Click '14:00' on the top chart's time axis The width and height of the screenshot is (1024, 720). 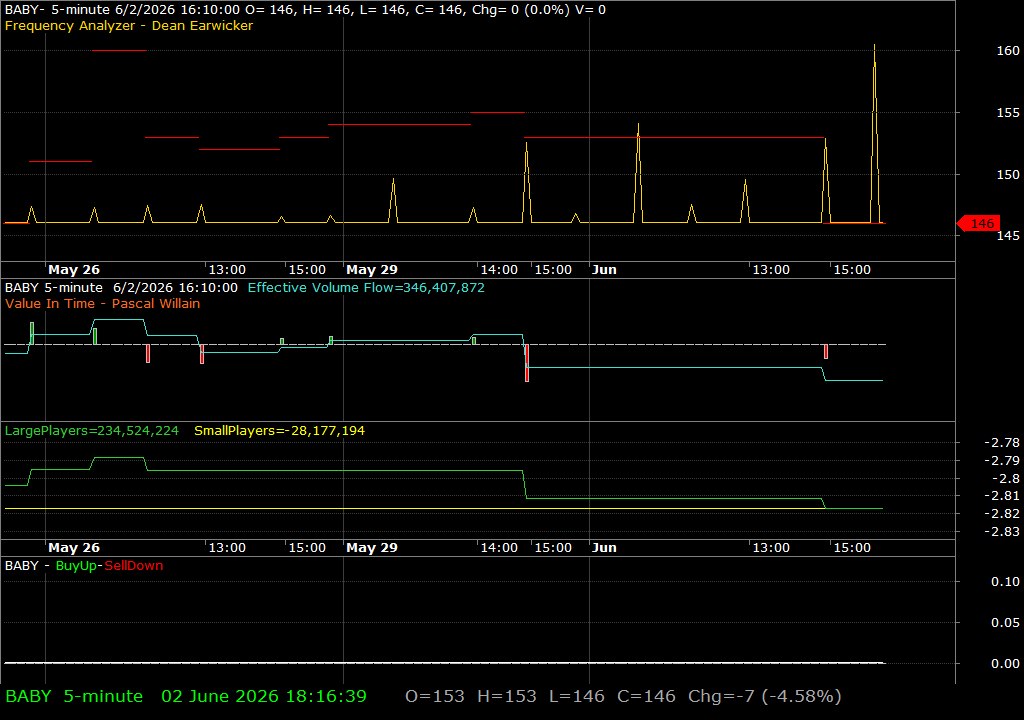click(x=499, y=269)
